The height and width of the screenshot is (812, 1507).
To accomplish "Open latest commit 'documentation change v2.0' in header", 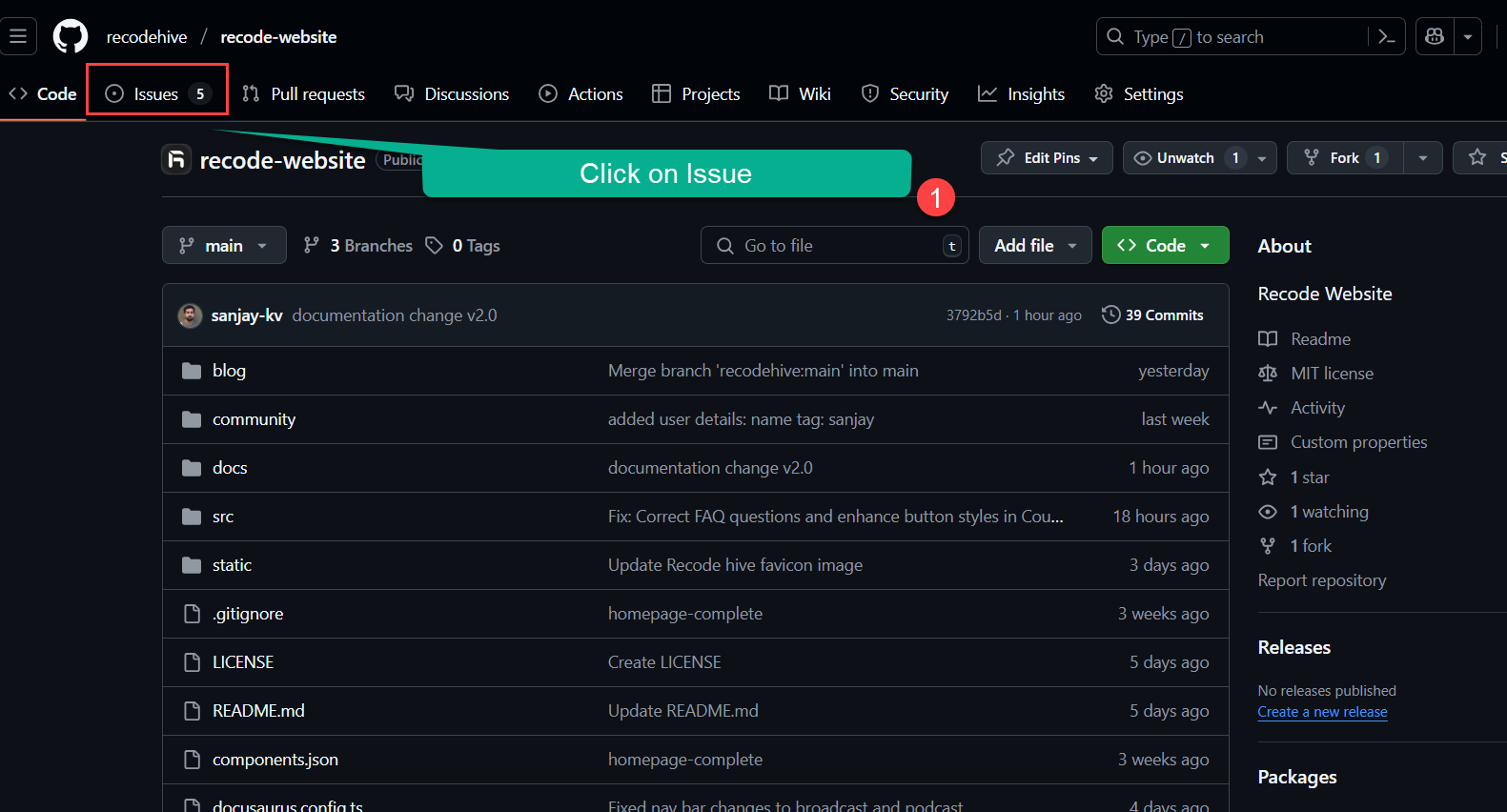I will coord(395,315).
